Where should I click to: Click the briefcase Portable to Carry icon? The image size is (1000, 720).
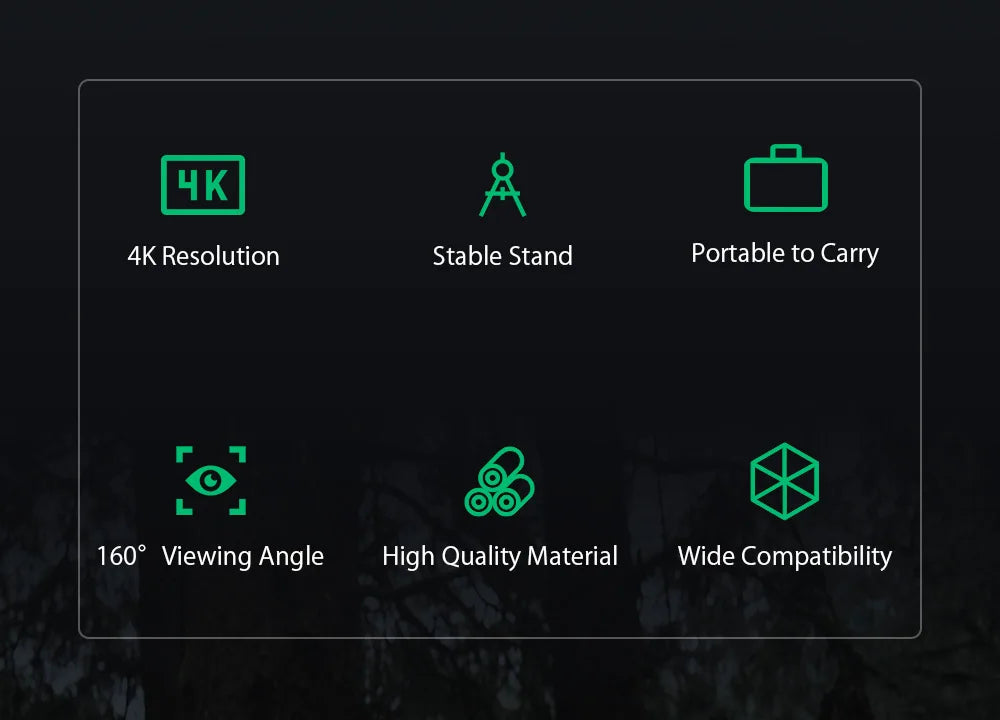pyautogui.click(x=786, y=178)
